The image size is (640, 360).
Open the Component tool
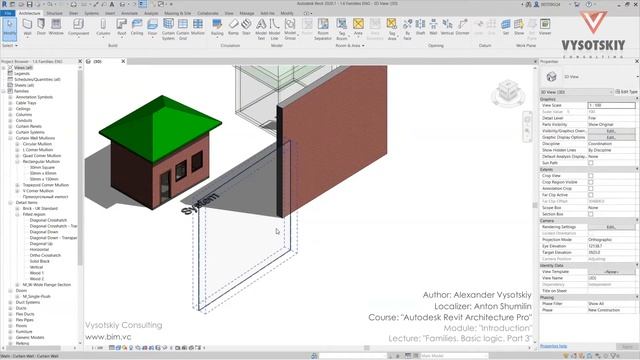click(78, 27)
